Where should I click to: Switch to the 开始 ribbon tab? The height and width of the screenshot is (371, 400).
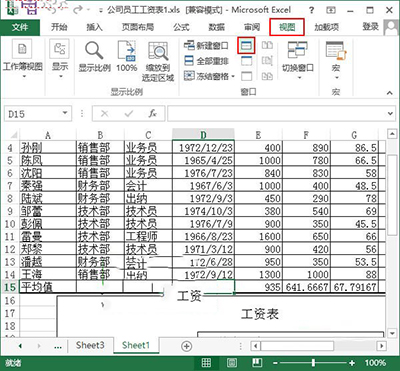pyautogui.click(x=59, y=27)
